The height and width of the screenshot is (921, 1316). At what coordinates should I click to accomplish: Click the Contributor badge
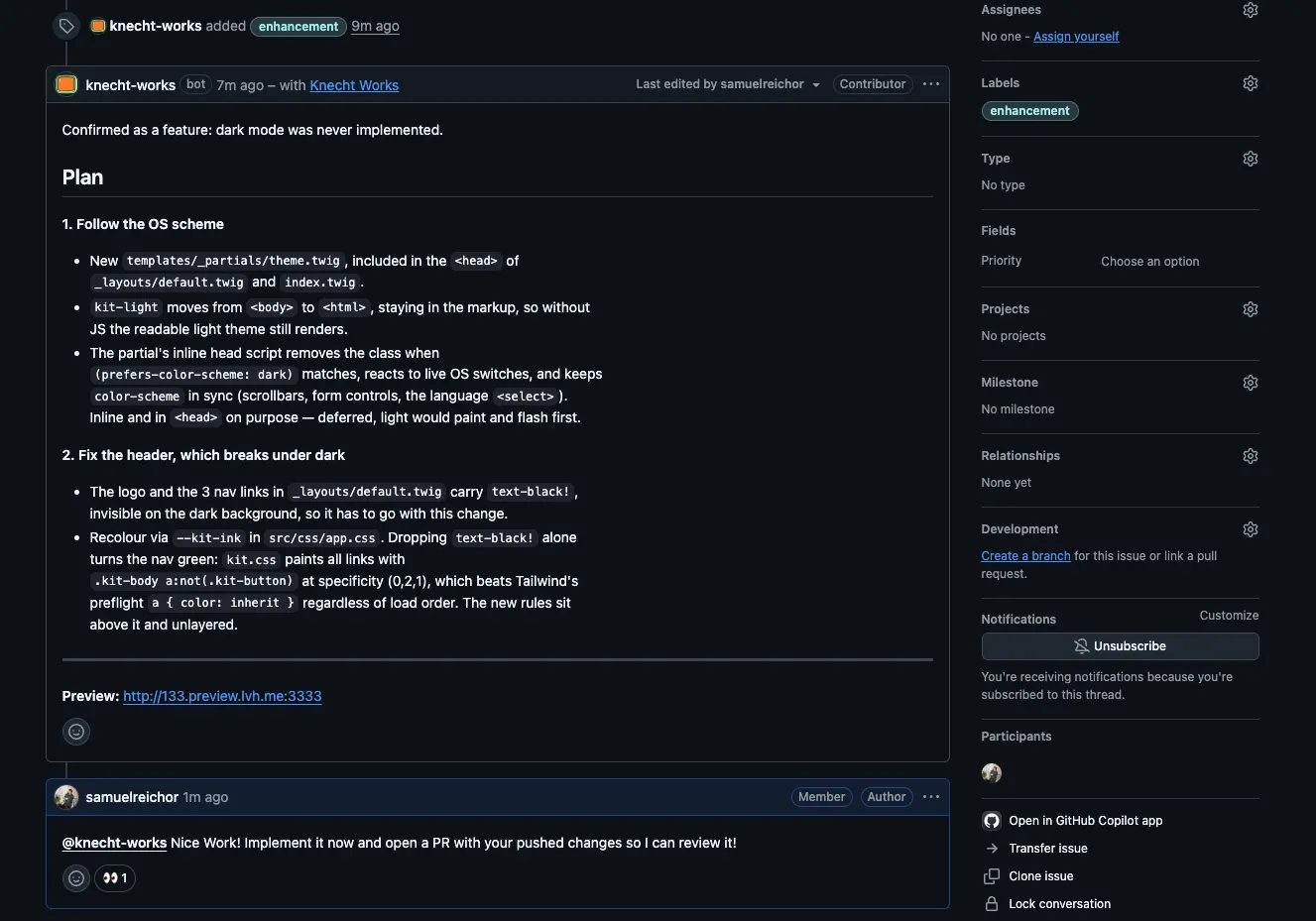point(873,84)
